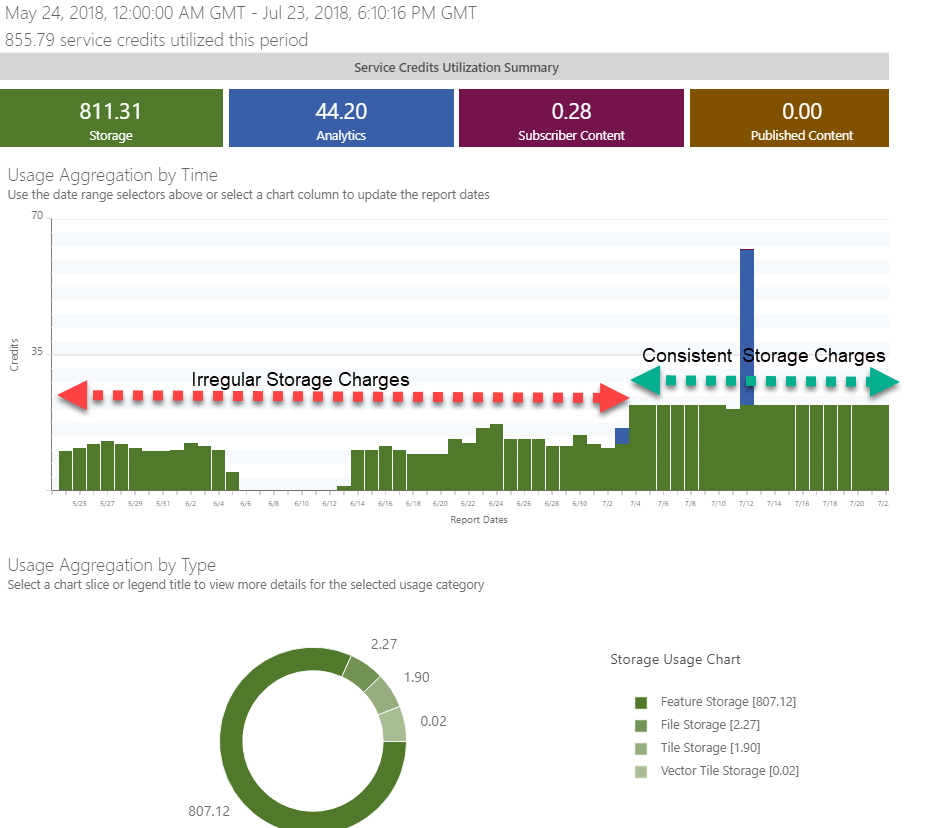Open Feature Storage [807.12] legend title
943x828 pixels.
(728, 702)
